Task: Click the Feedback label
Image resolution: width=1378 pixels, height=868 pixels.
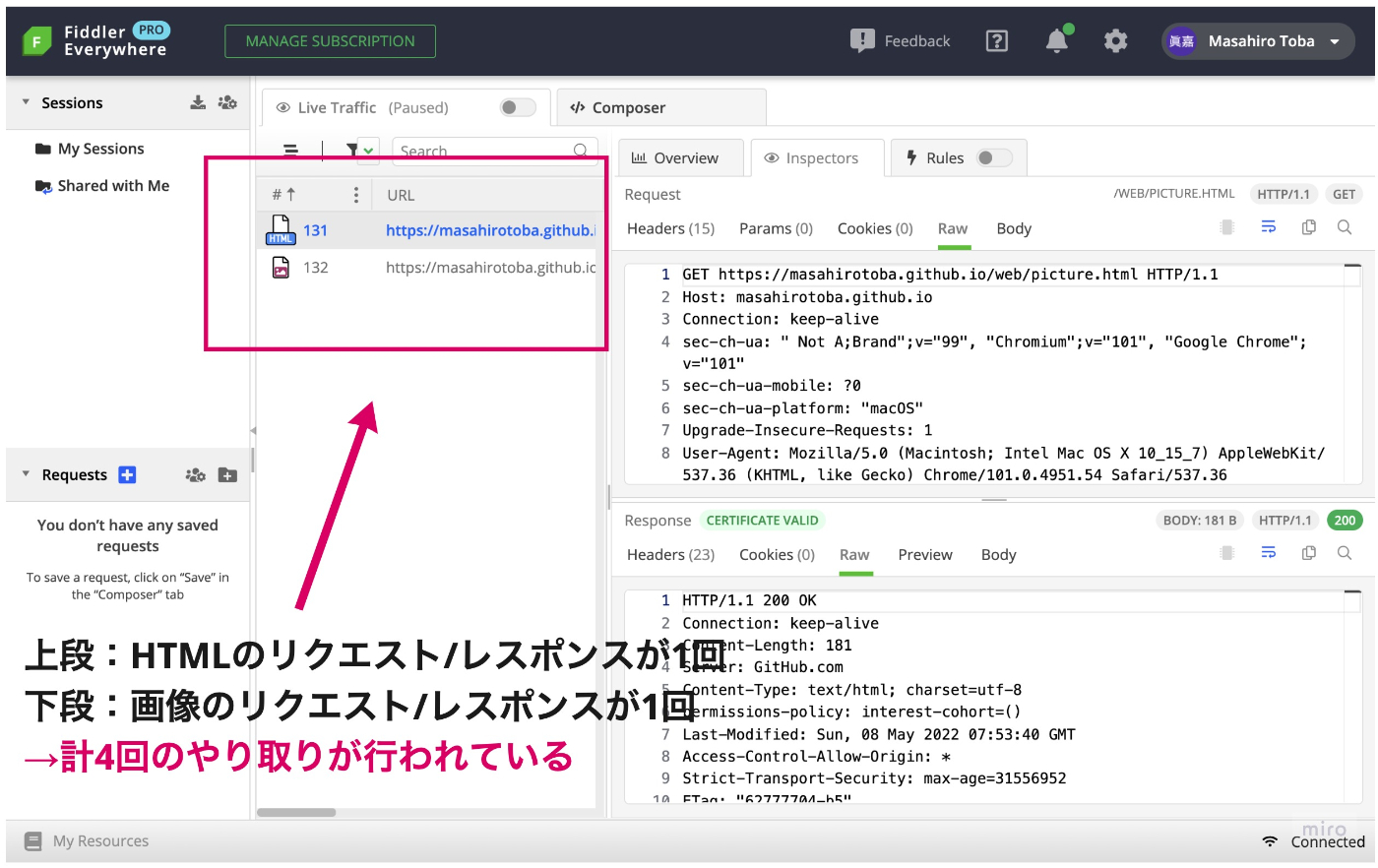Action: pyautogui.click(x=917, y=41)
